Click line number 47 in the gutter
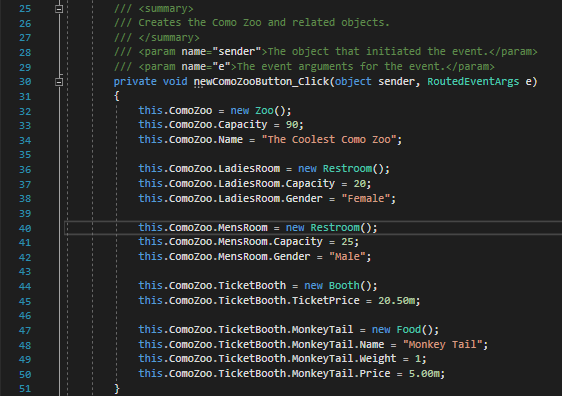This screenshot has height=396, width=562. (x=25, y=330)
